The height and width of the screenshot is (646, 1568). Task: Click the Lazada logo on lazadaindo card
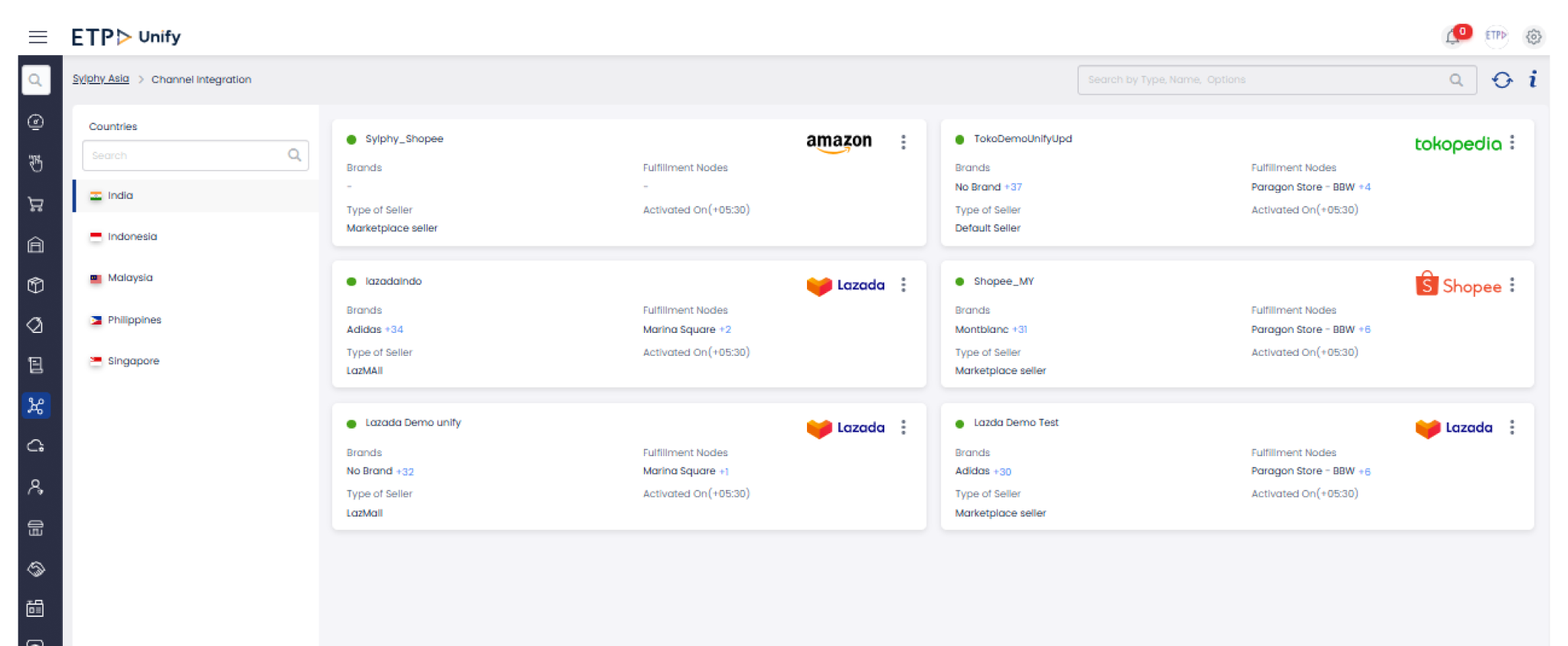[845, 285]
